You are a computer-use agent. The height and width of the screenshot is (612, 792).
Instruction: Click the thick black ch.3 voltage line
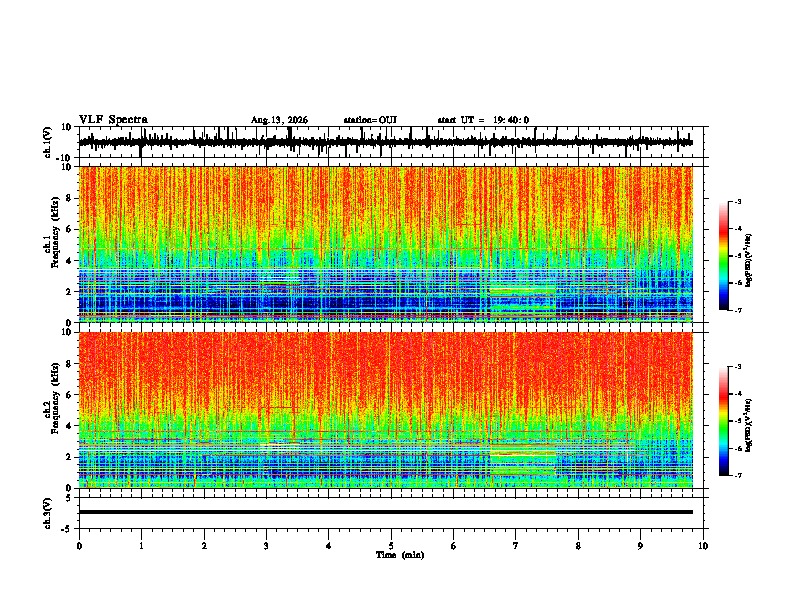point(386,512)
